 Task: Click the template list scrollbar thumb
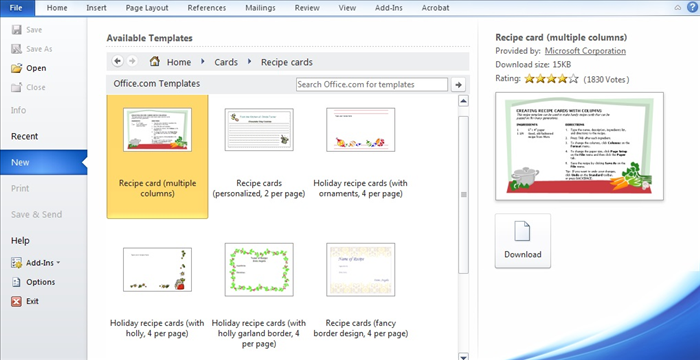(x=463, y=194)
